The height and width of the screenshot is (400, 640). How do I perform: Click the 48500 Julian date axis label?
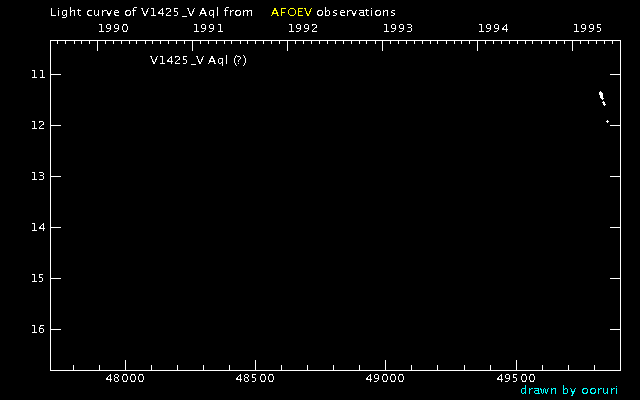(x=255, y=380)
